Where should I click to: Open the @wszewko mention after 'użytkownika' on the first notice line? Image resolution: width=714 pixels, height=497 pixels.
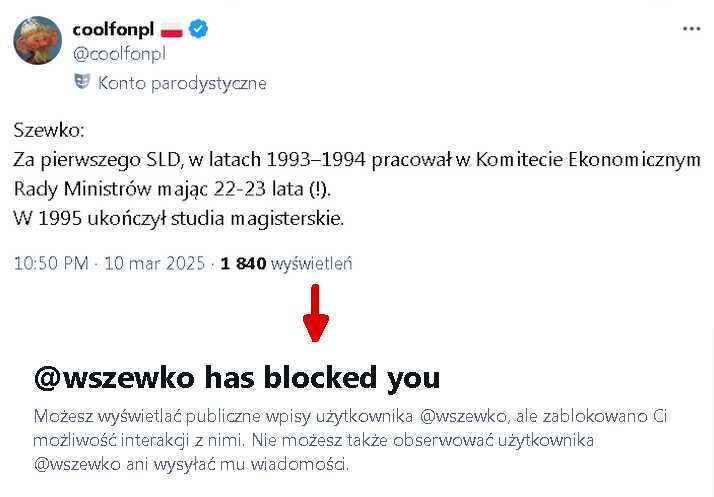point(463,416)
